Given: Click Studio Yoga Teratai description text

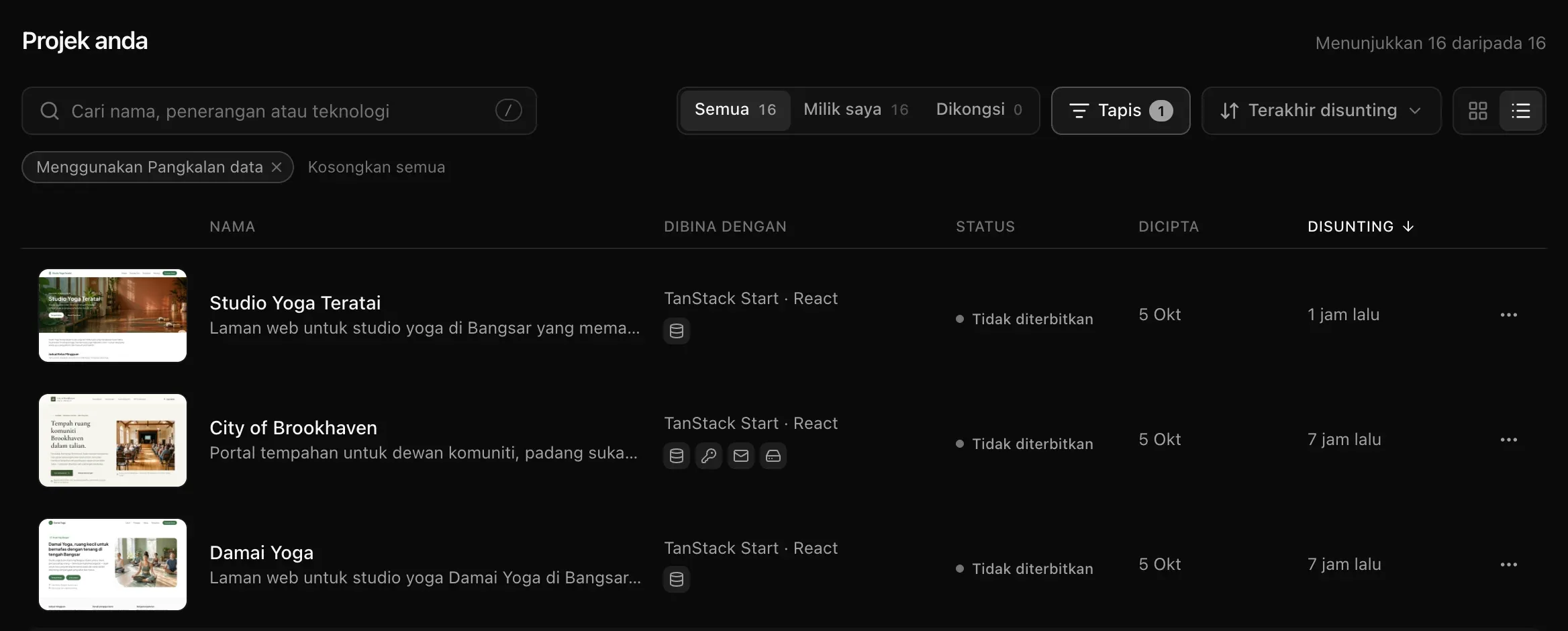Looking at the screenshot, I should [x=425, y=328].
